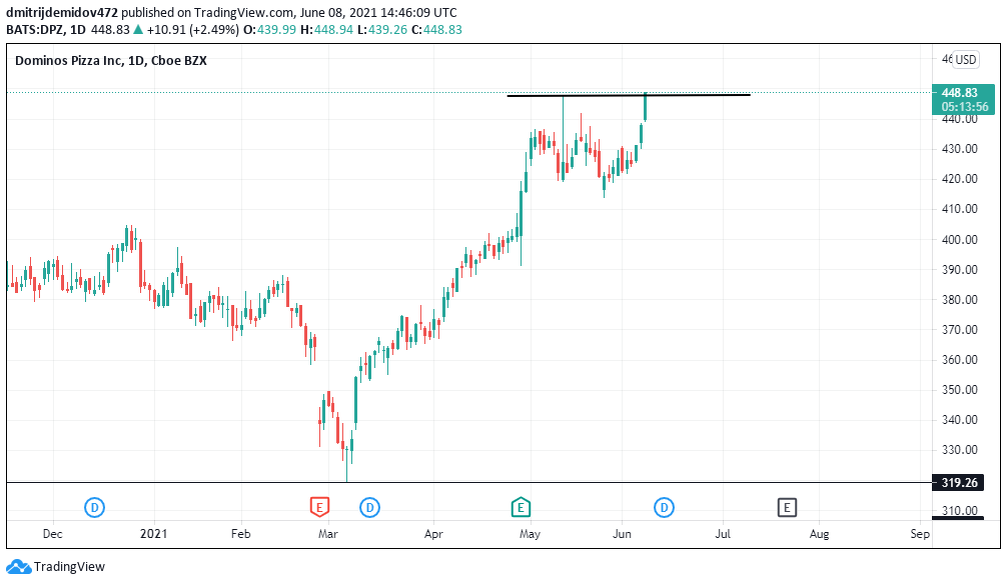Viewport: 1007px width, 585px height.
Task: Click the O:439.99 open value
Action: (x=270, y=30)
